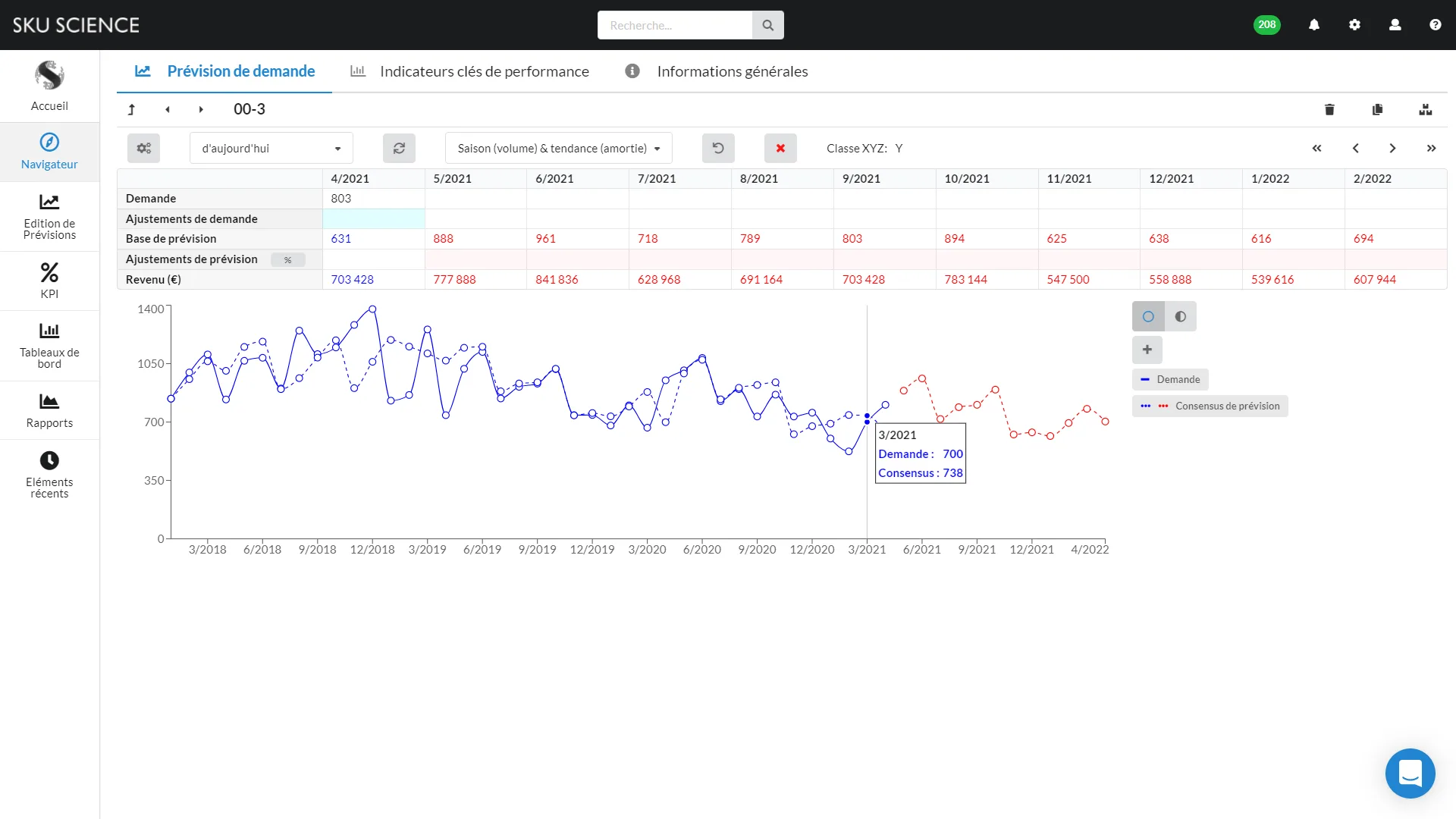Viewport: 1456px width, 819px height.
Task: Open the notifications bell
Action: [1314, 25]
